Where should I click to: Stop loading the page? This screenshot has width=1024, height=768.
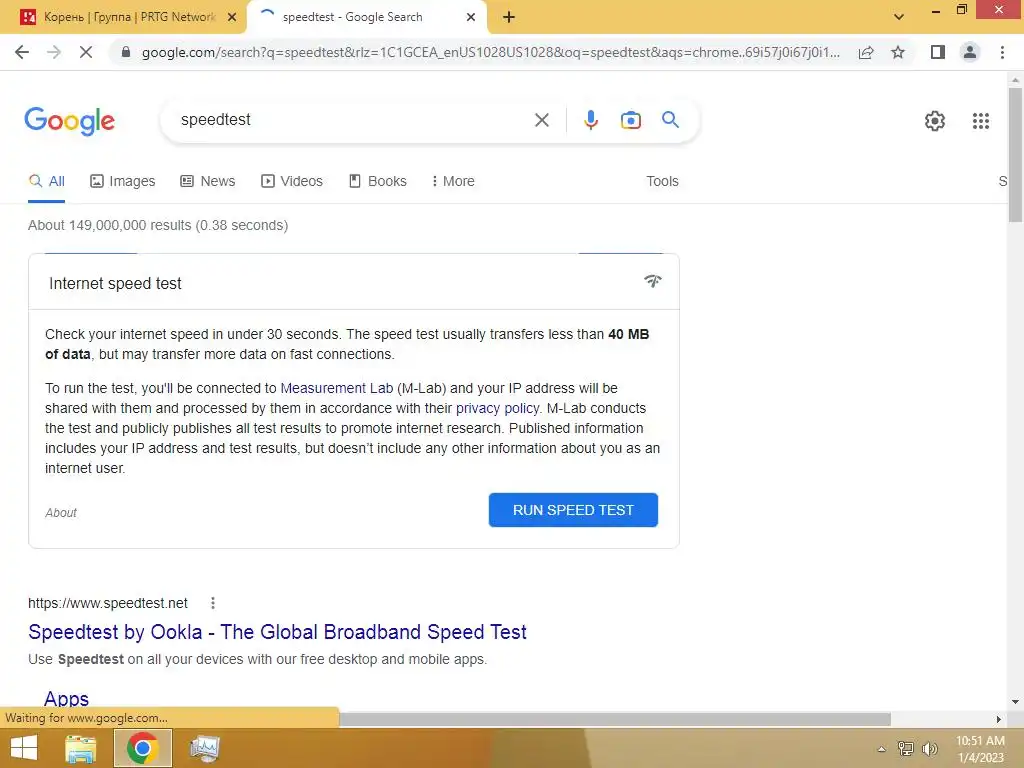(x=86, y=52)
